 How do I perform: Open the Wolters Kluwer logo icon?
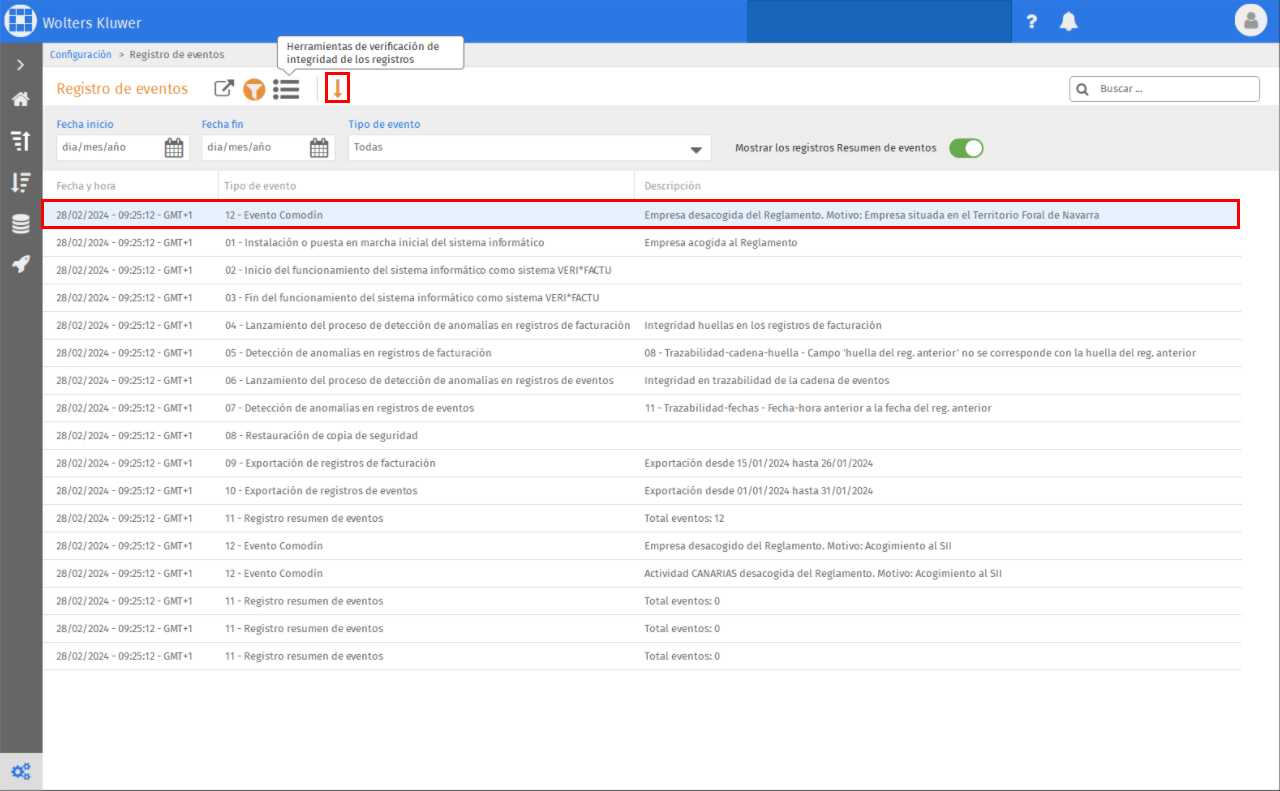pyautogui.click(x=21, y=21)
